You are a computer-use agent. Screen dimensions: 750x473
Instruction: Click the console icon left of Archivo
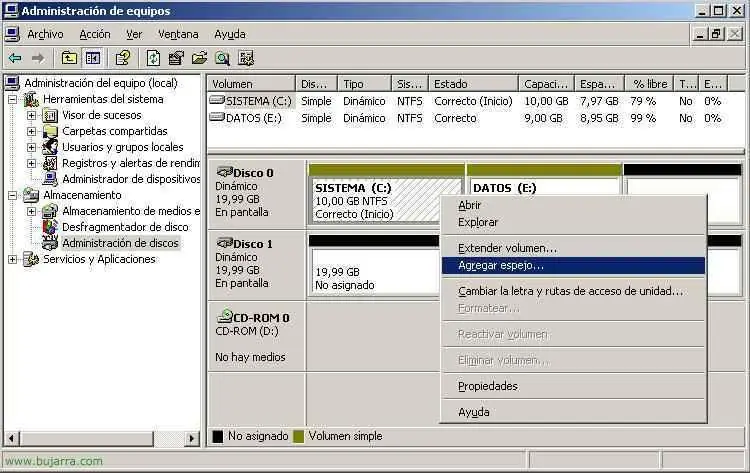12,34
